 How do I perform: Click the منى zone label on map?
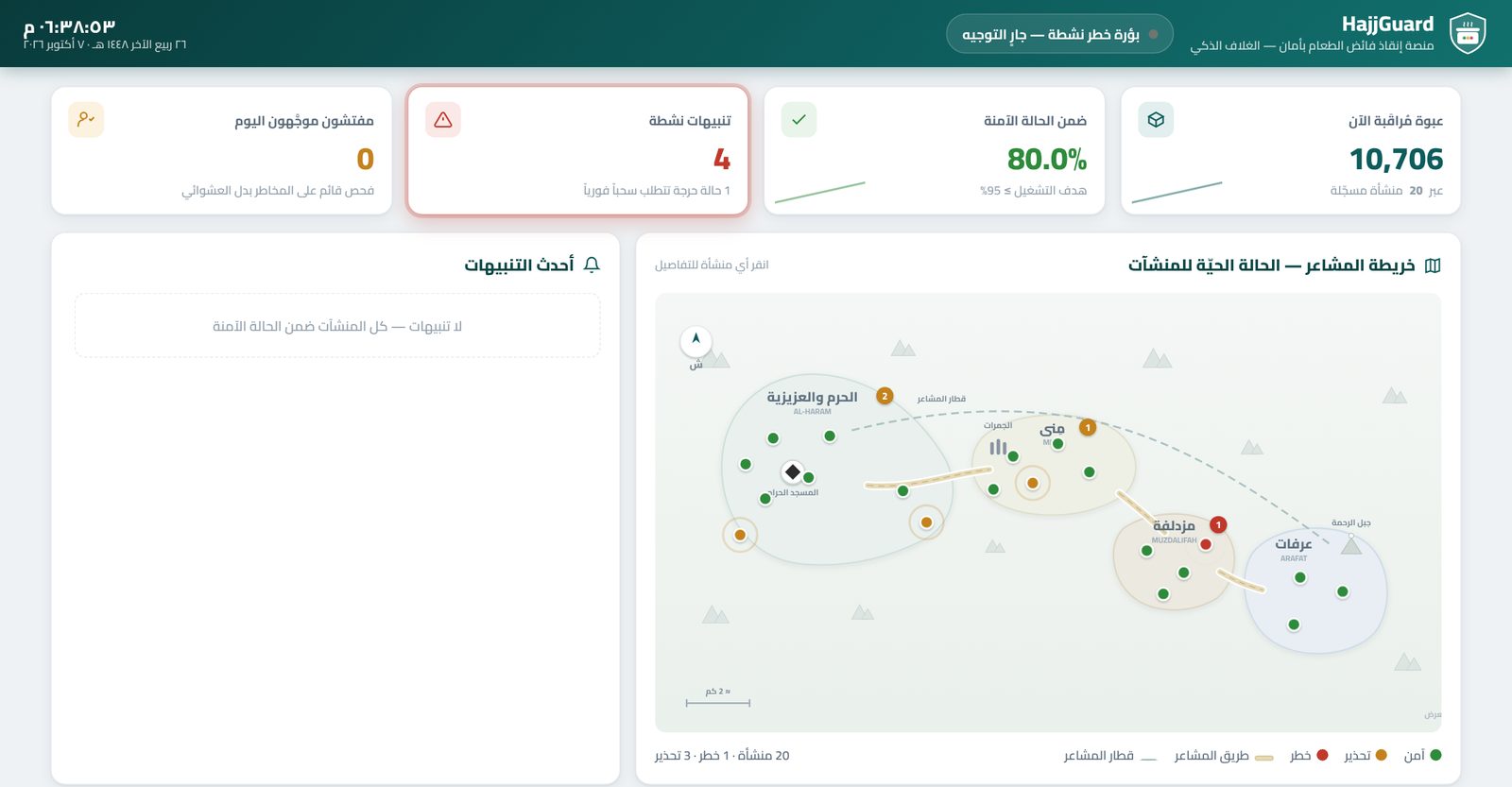tap(1053, 429)
